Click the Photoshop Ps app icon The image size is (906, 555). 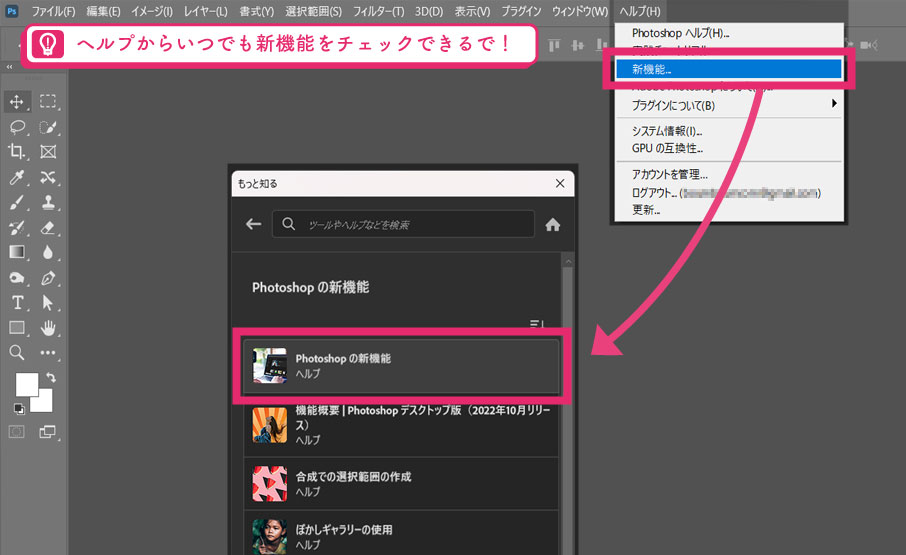pos(12,11)
